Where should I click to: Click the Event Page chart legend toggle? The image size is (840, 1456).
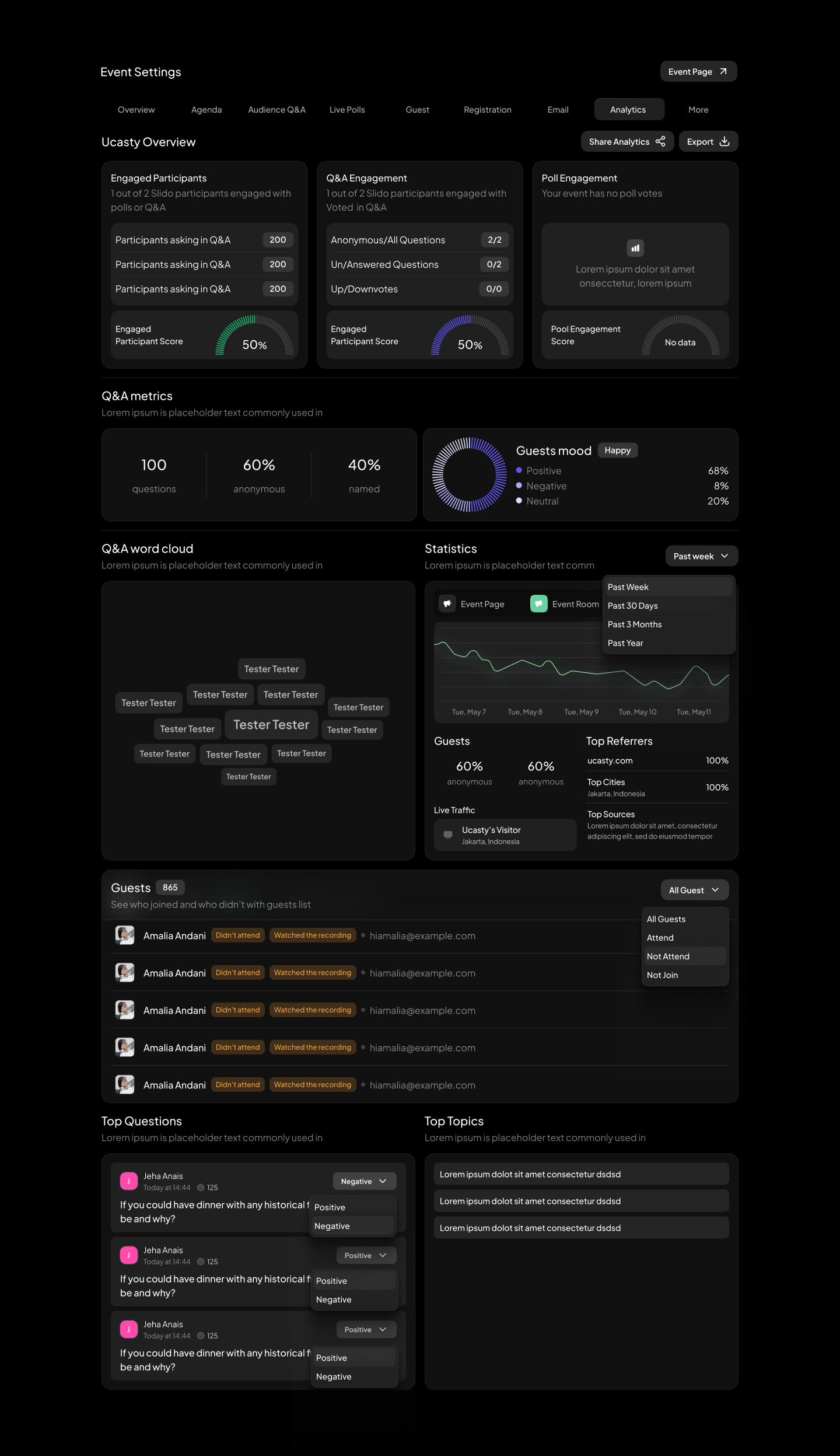tap(473, 603)
